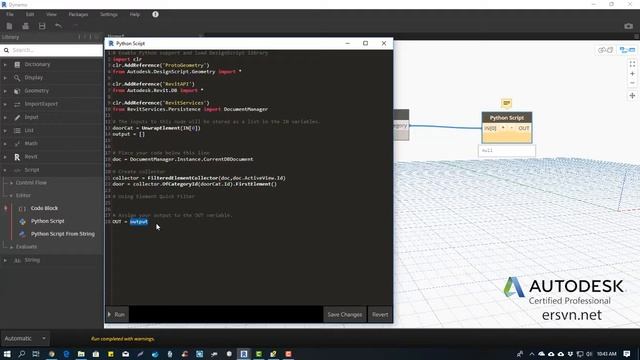Click the Save toolbar icon
This screenshot has height=360, width=640.
pos(42,26)
